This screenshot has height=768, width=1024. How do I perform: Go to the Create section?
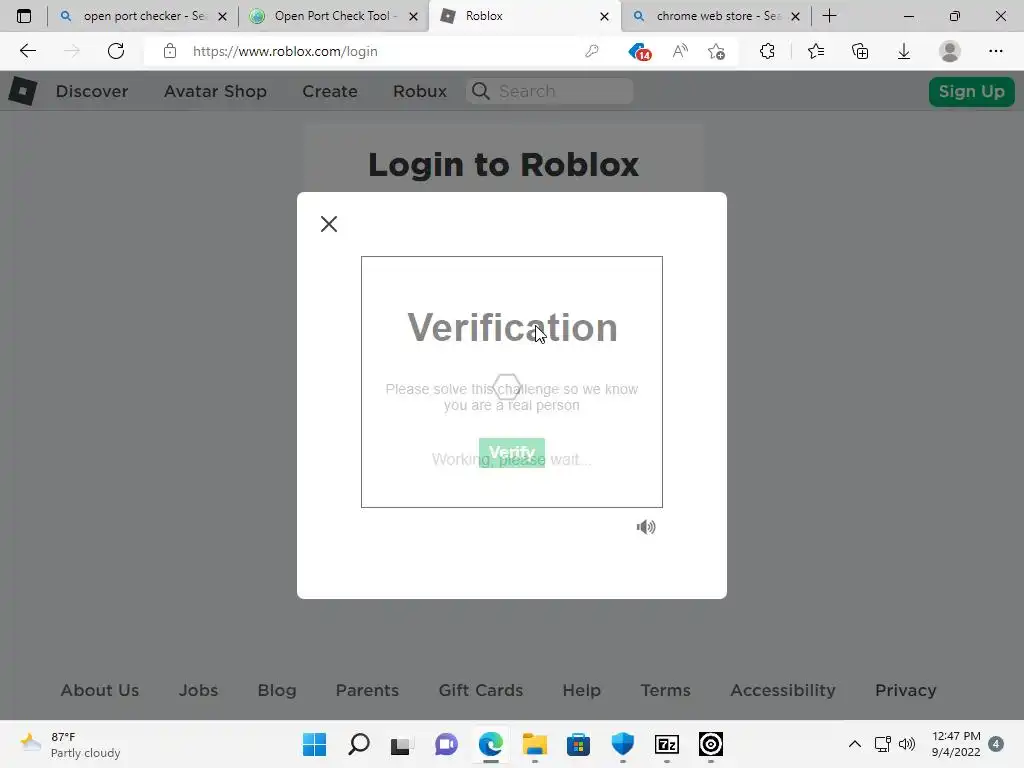click(x=330, y=91)
